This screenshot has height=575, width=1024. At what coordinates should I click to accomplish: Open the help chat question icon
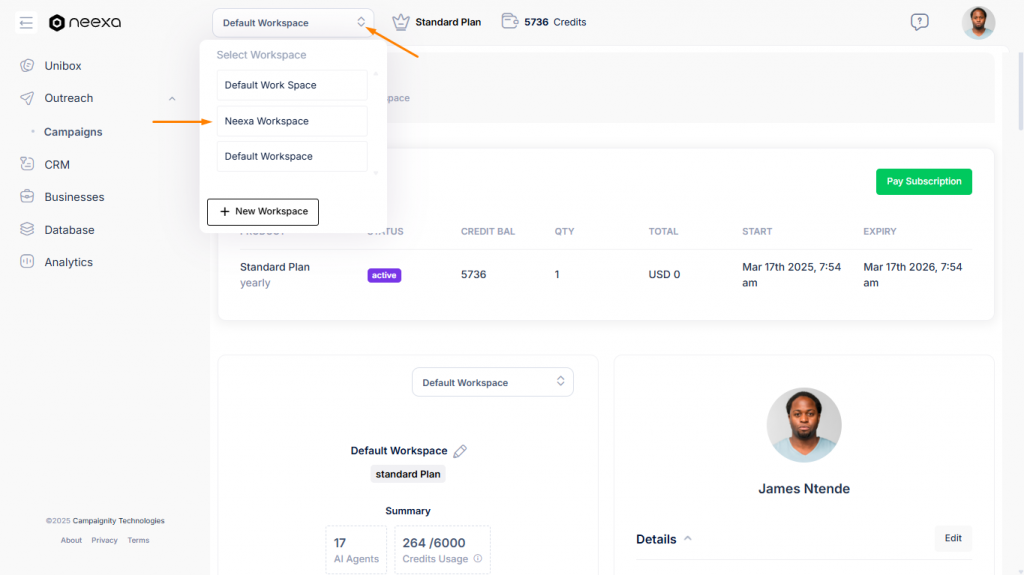click(919, 22)
